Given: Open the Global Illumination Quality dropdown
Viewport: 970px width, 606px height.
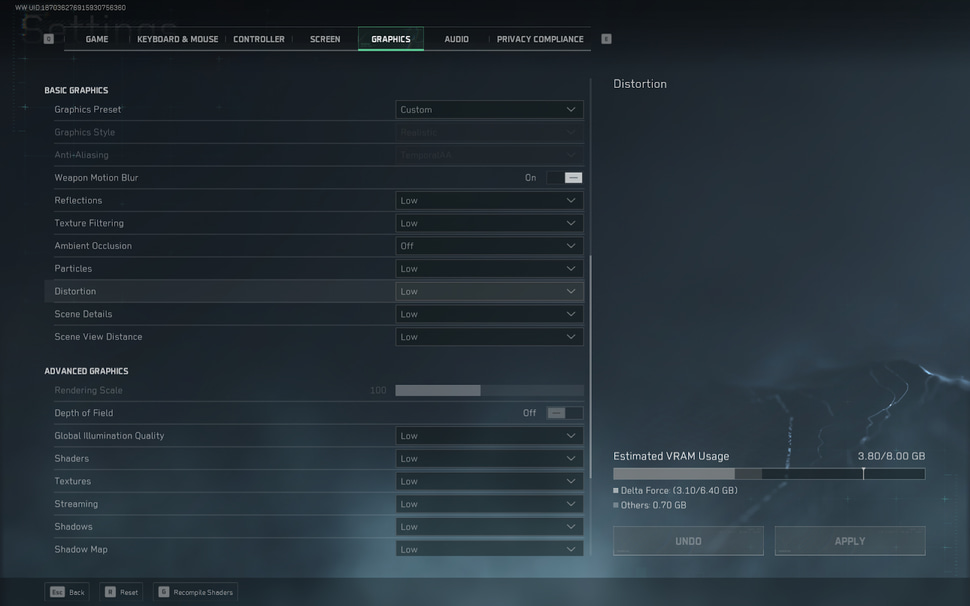Looking at the screenshot, I should click(x=489, y=436).
